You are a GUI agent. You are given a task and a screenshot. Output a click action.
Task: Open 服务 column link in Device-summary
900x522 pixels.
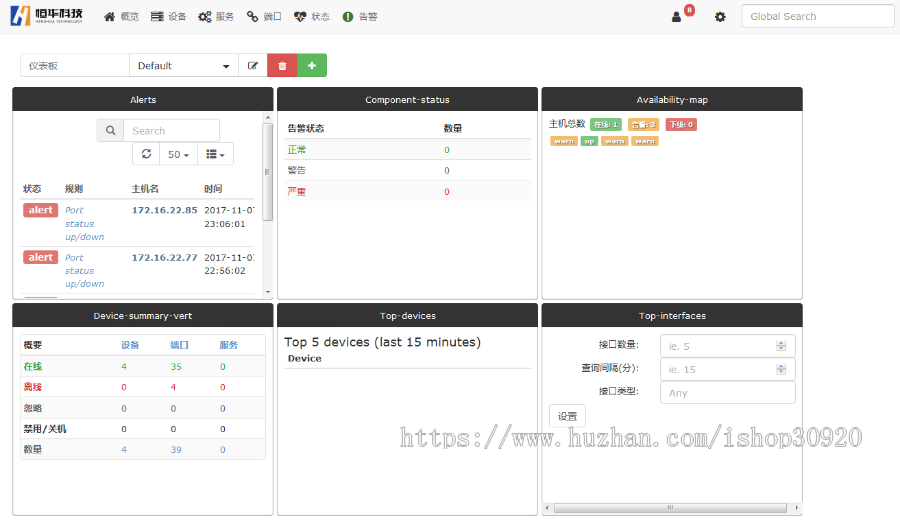tap(228, 345)
